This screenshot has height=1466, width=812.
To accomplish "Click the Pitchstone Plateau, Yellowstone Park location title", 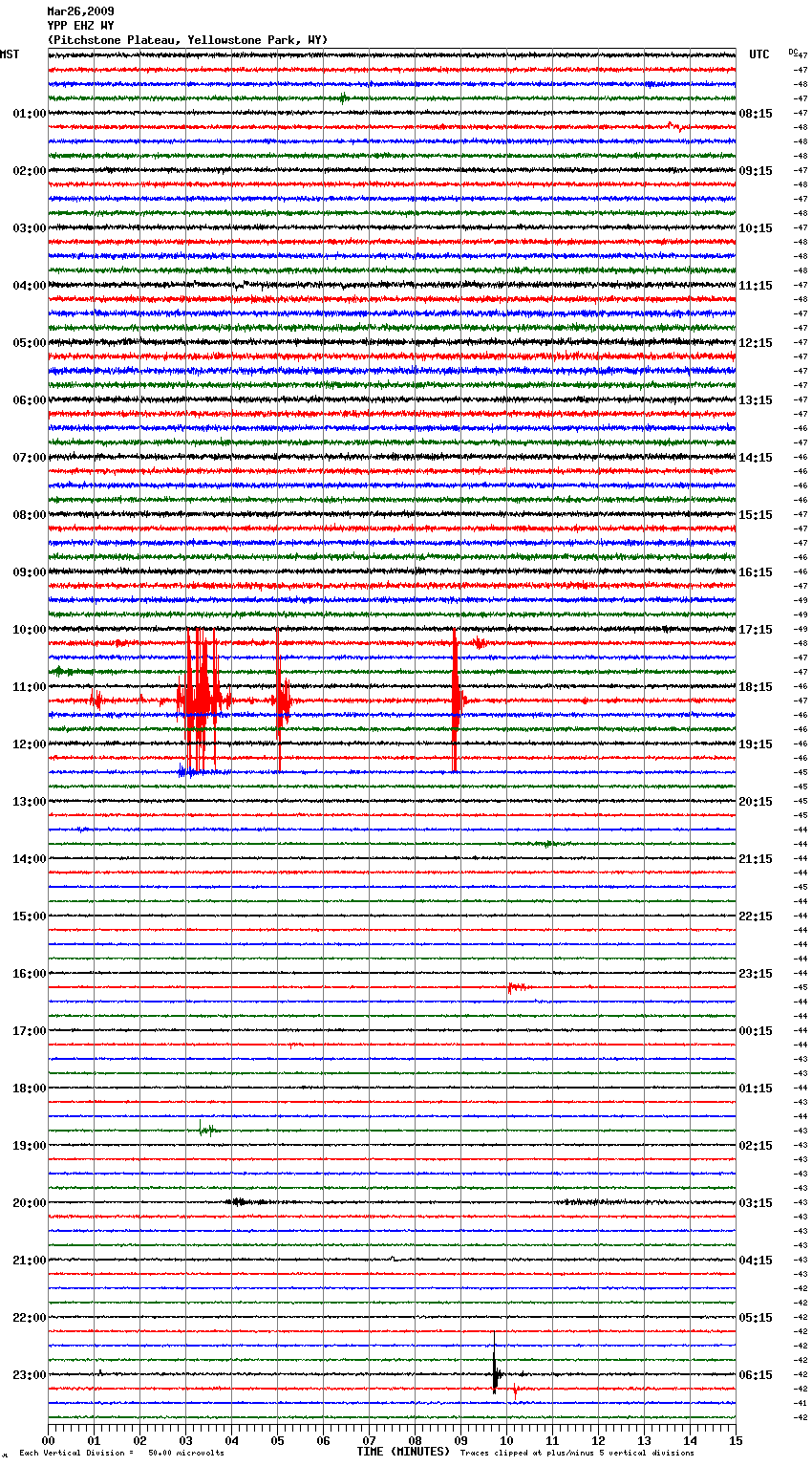I will [x=187, y=40].
